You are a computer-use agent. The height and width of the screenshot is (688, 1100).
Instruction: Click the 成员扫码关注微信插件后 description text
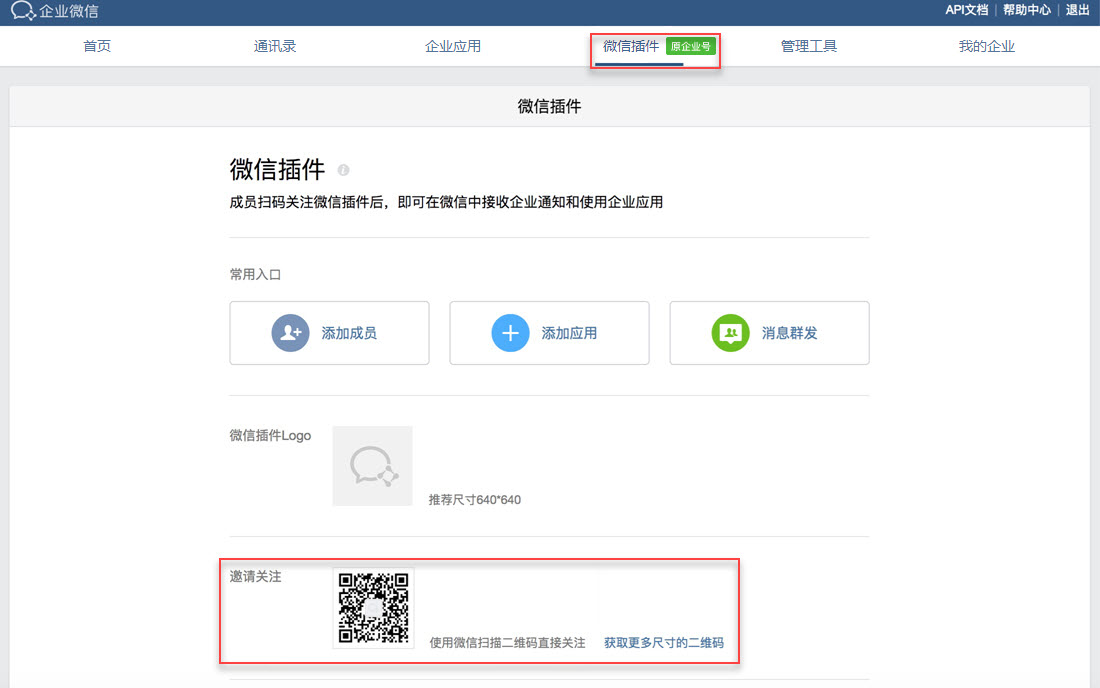point(446,202)
